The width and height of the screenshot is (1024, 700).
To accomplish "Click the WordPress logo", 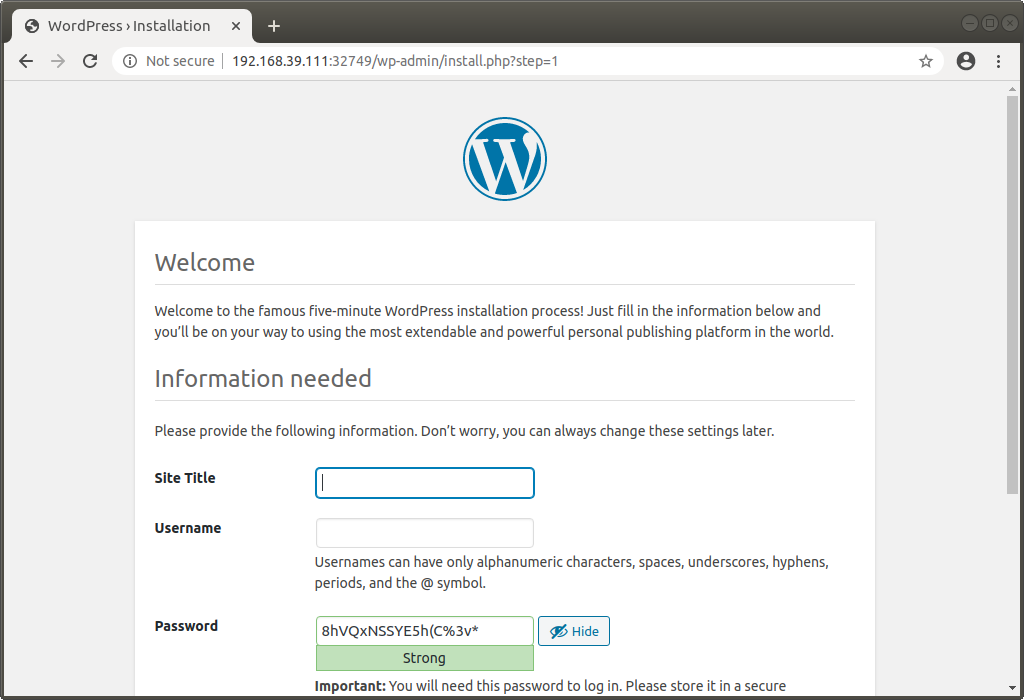I will click(504, 158).
